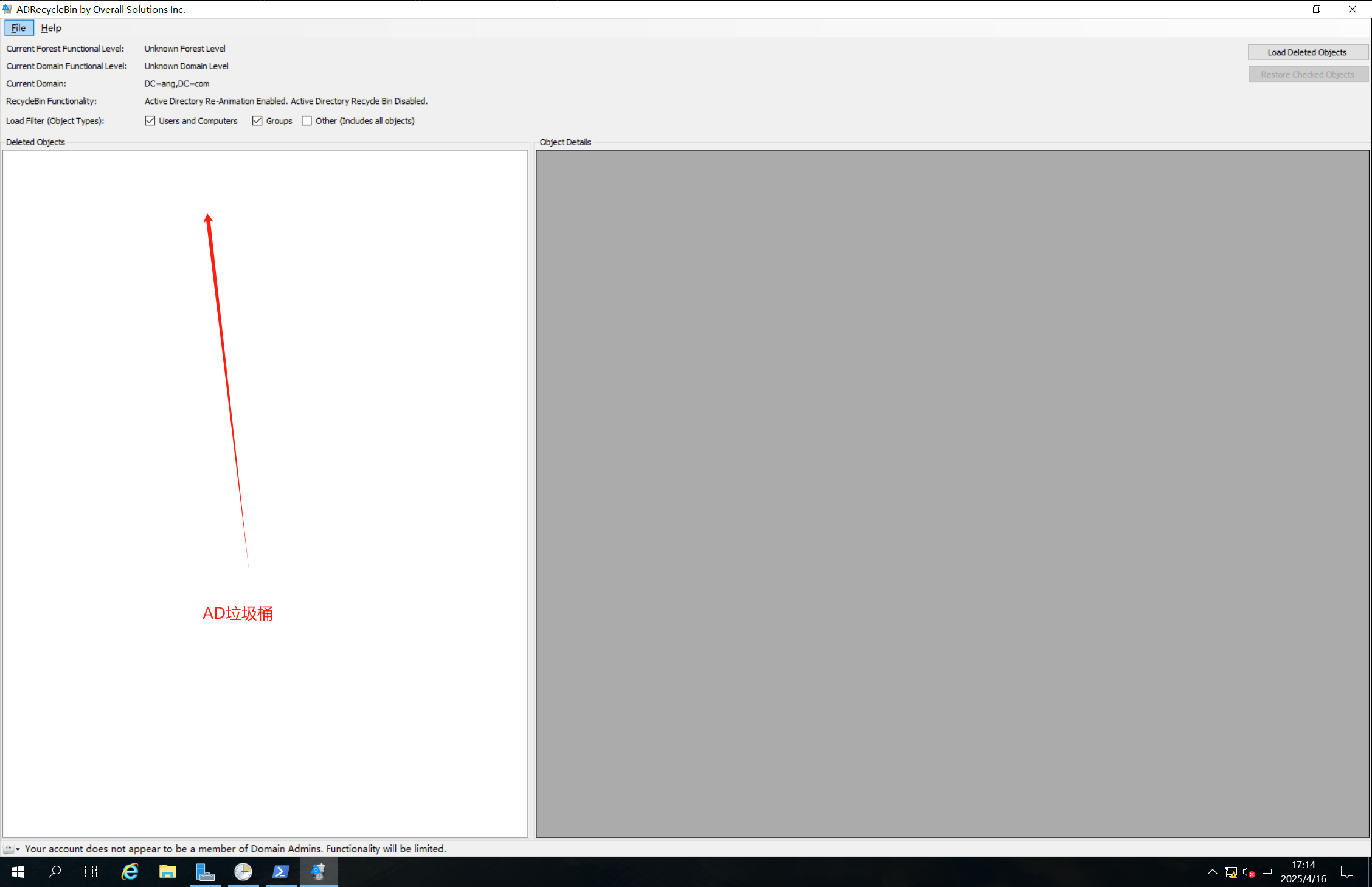This screenshot has height=887, width=1372.
Task: Launch Internet Explorer from taskbar
Action: click(130, 872)
